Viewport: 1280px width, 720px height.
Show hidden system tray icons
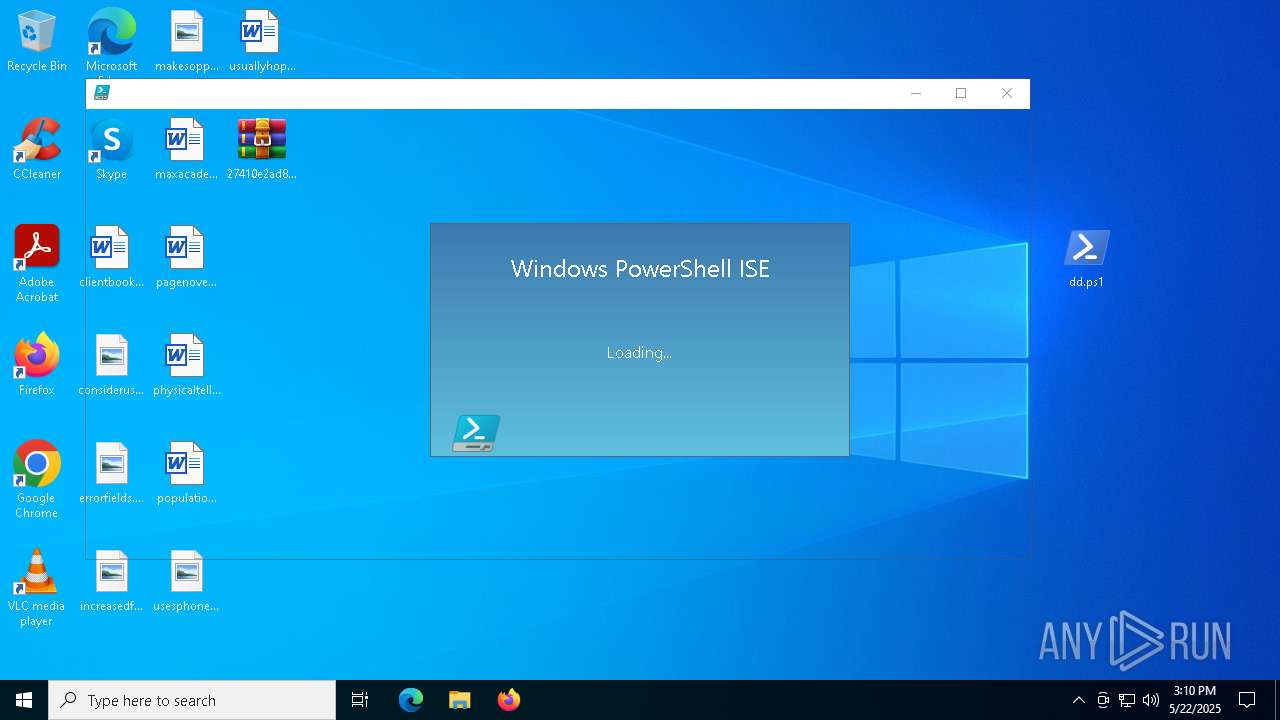point(1078,700)
